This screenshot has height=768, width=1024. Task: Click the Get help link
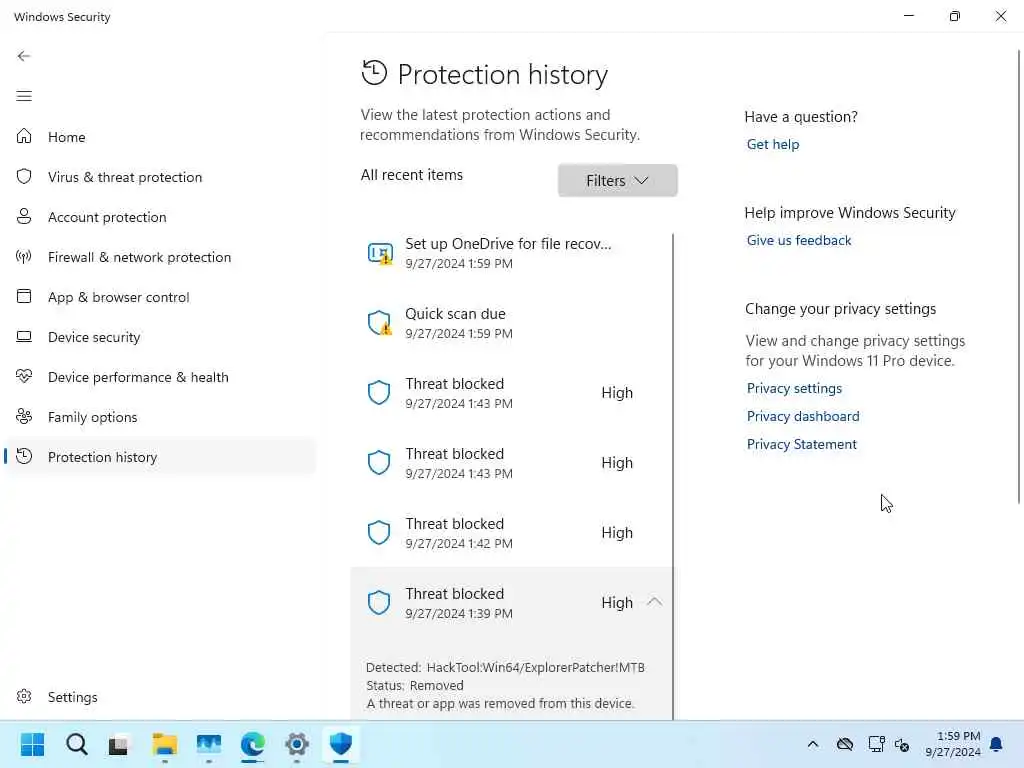773,144
